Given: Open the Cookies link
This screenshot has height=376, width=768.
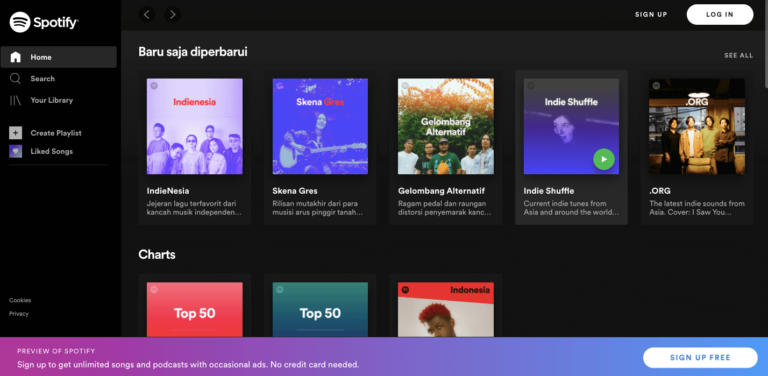Looking at the screenshot, I should tap(20, 300).
